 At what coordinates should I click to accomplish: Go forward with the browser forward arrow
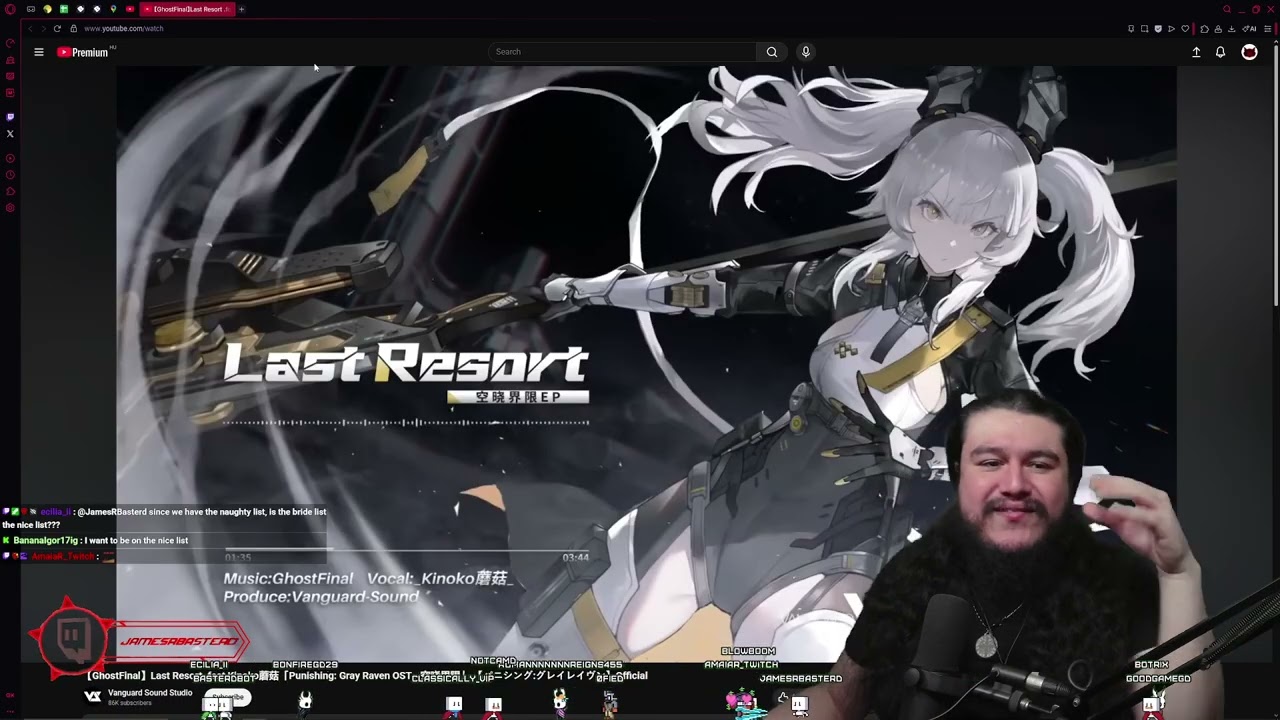pos(43,28)
